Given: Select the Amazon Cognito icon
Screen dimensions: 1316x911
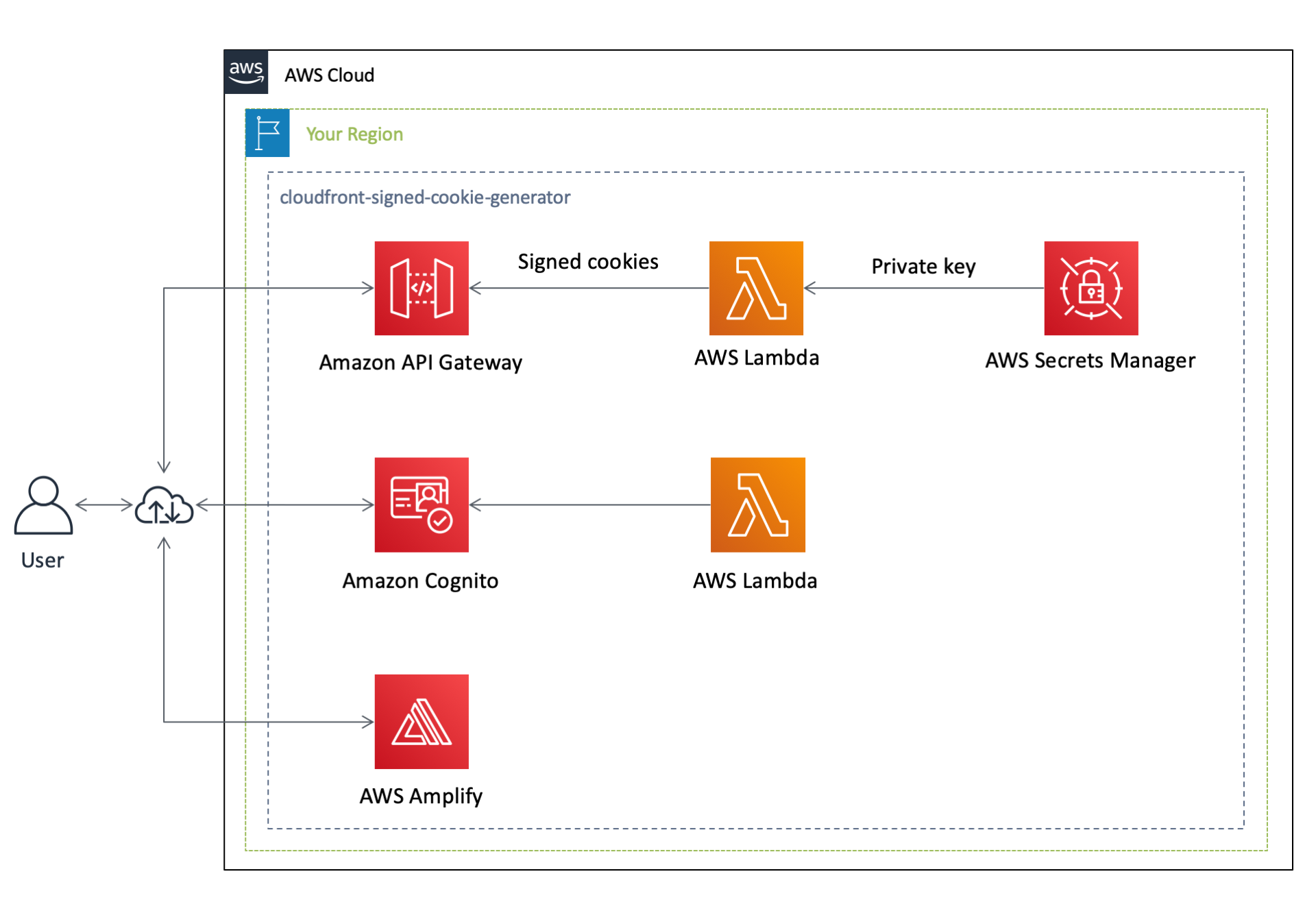Looking at the screenshot, I should (x=421, y=505).
